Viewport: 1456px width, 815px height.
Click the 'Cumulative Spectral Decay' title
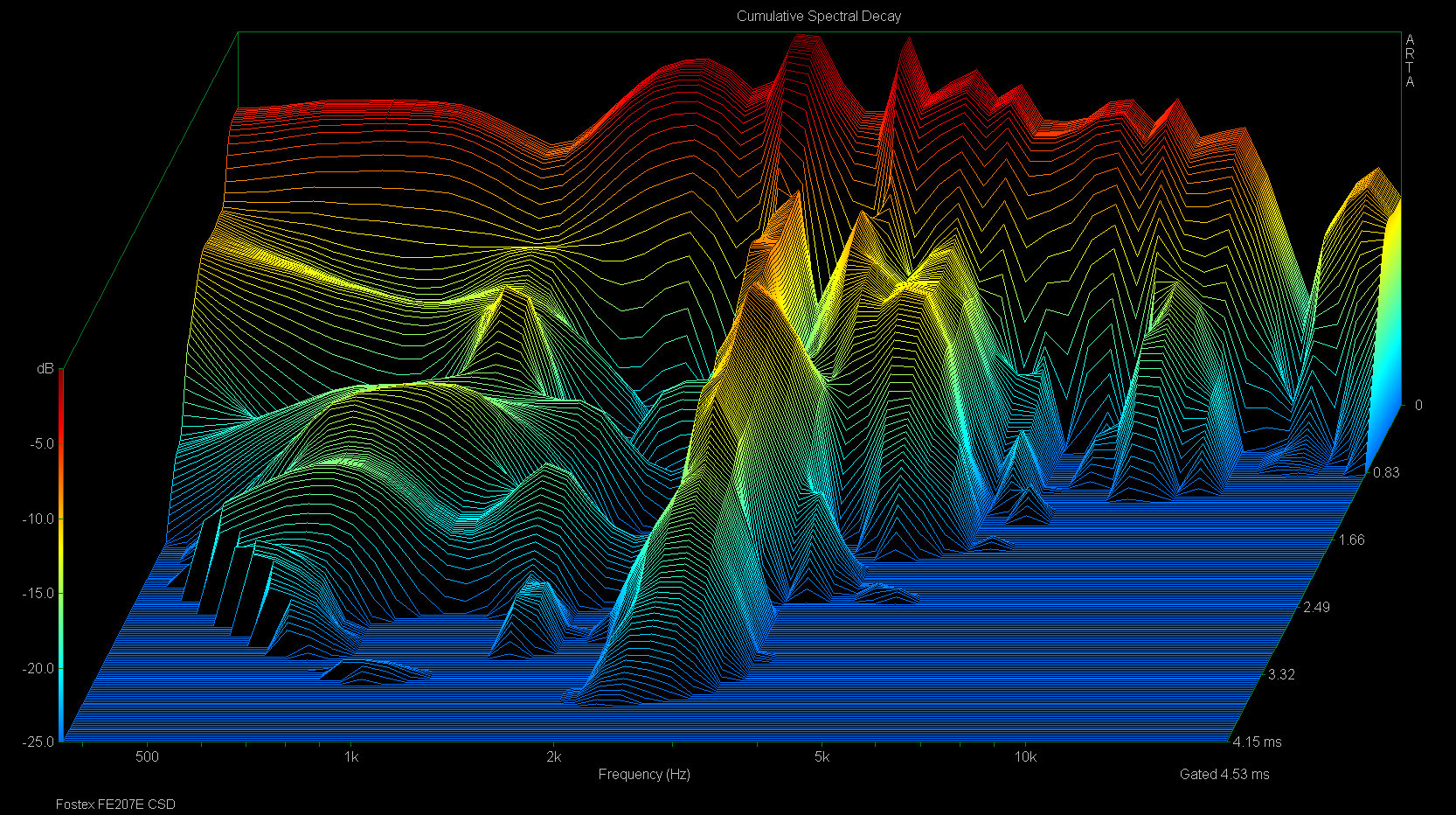819,16
